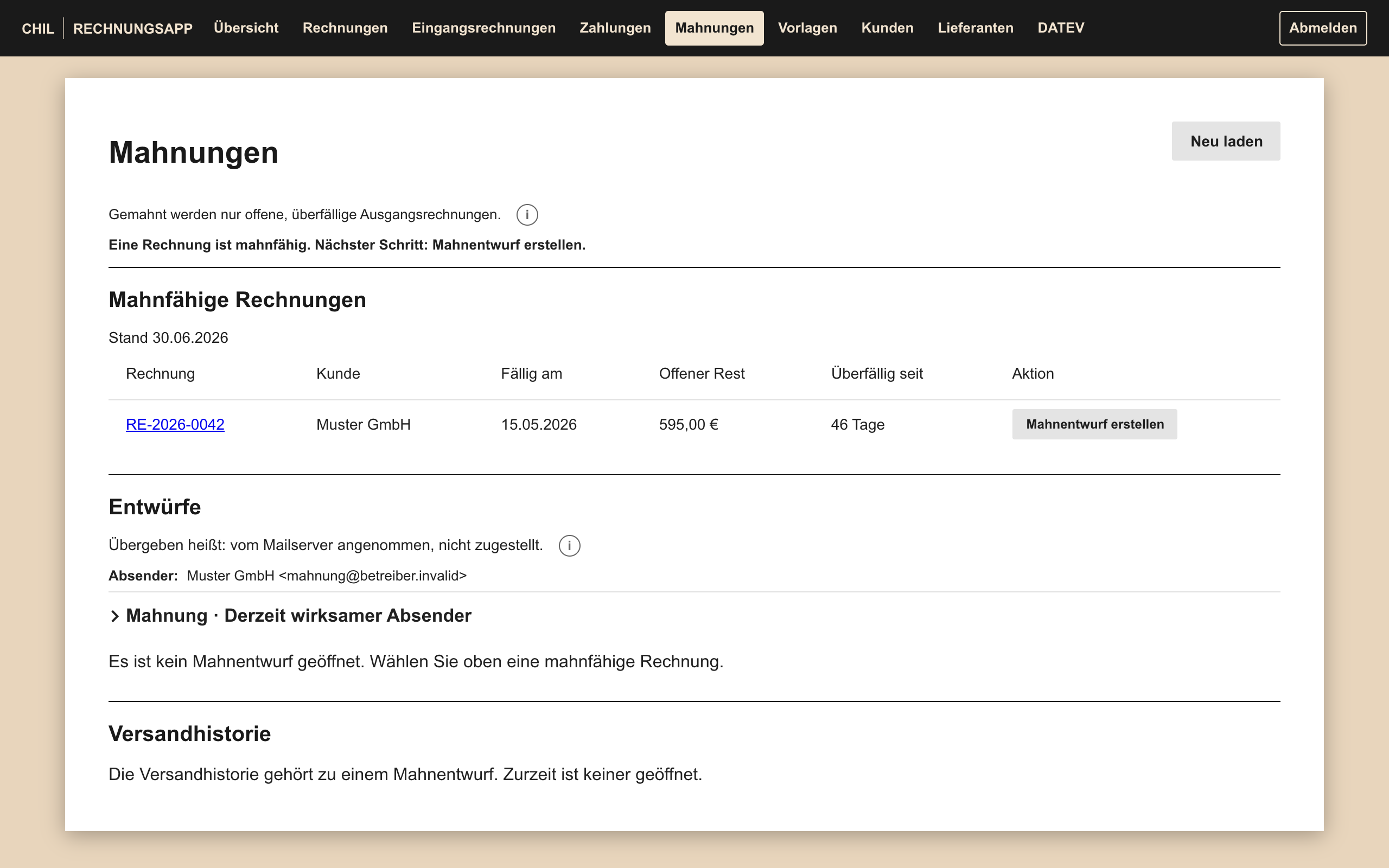Expand 'Mahnung · Derzeit wirksamer Absender' section
This screenshot has height=868, width=1389.
point(290,615)
